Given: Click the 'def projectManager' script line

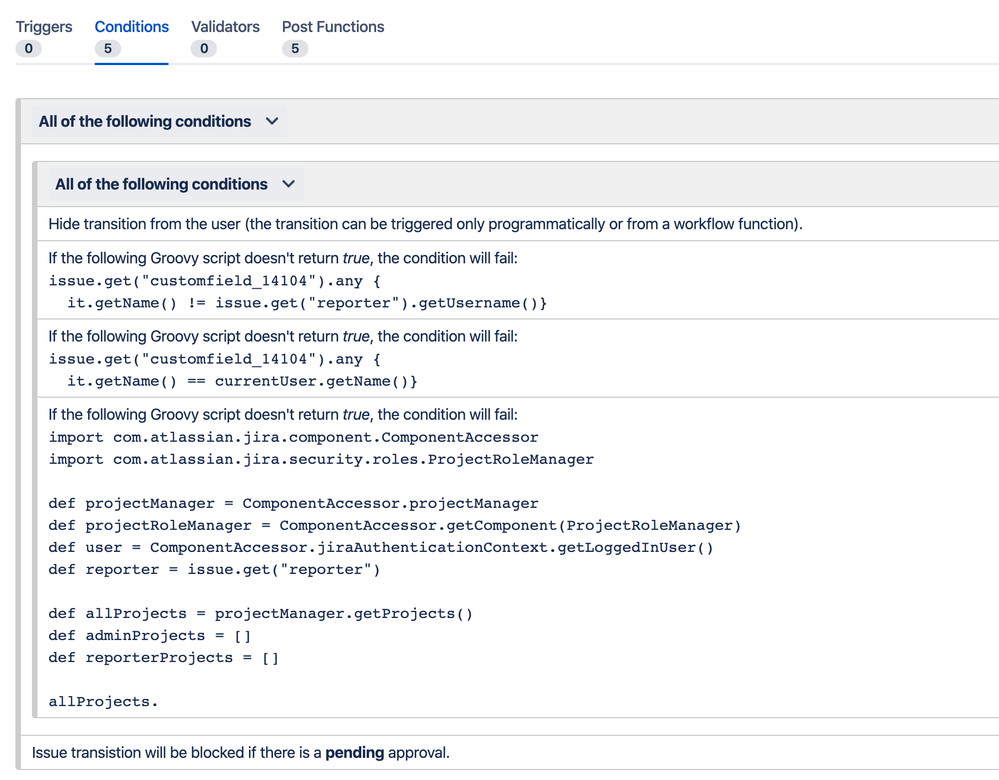Looking at the screenshot, I should coord(293,503).
